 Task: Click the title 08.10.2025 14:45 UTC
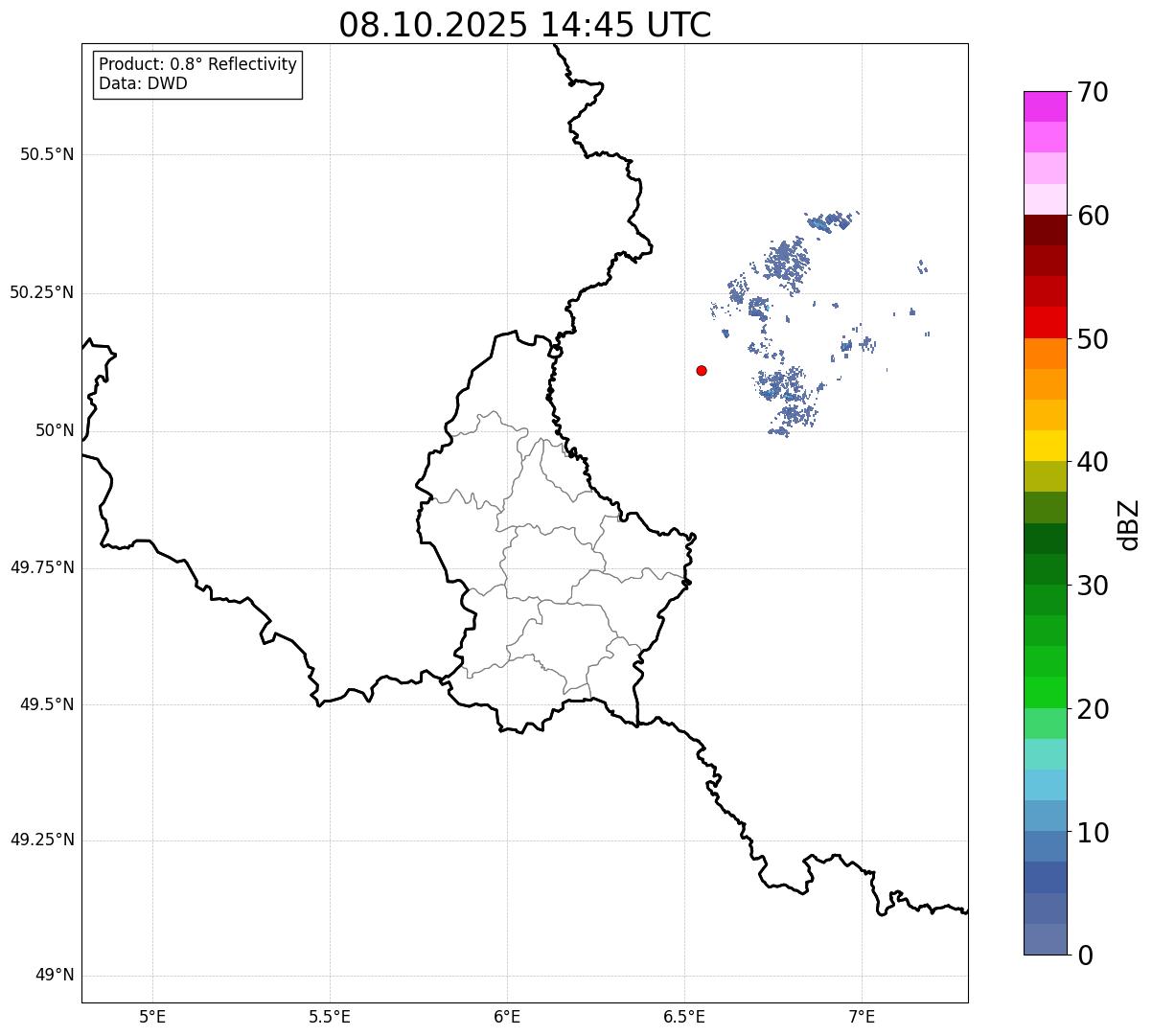click(525, 24)
